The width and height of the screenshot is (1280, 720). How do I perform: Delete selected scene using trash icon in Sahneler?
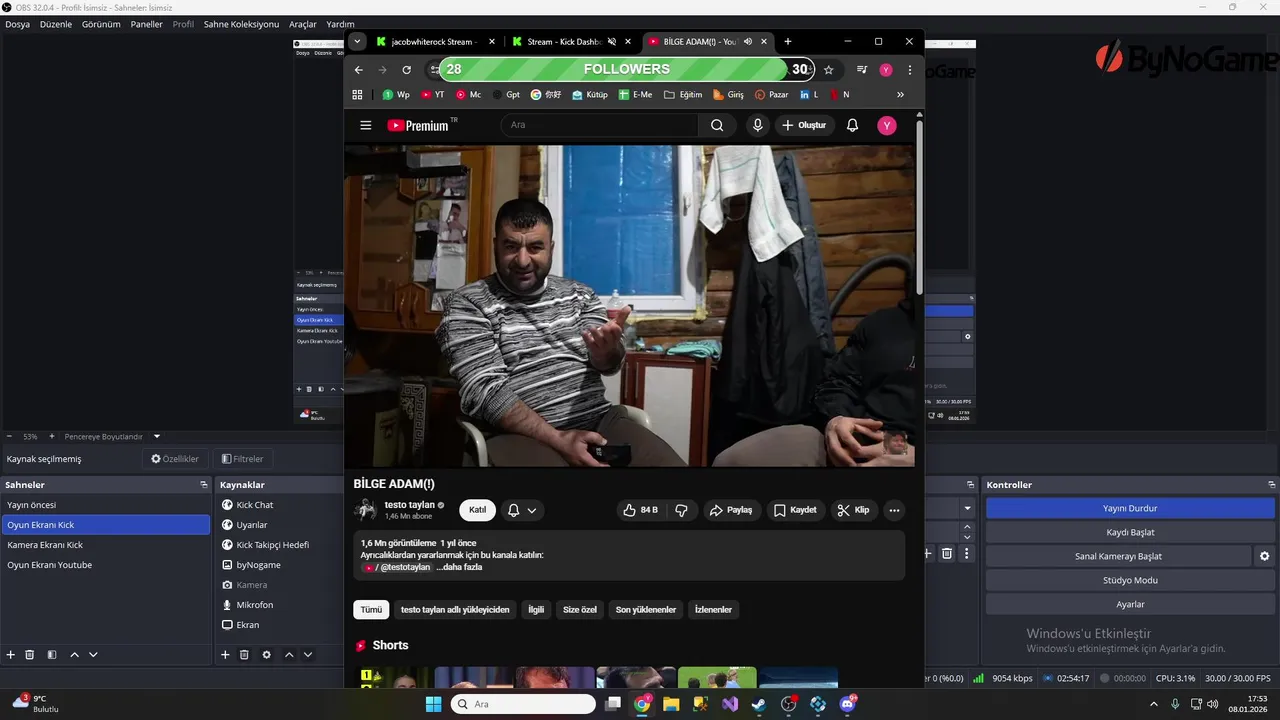(x=30, y=655)
